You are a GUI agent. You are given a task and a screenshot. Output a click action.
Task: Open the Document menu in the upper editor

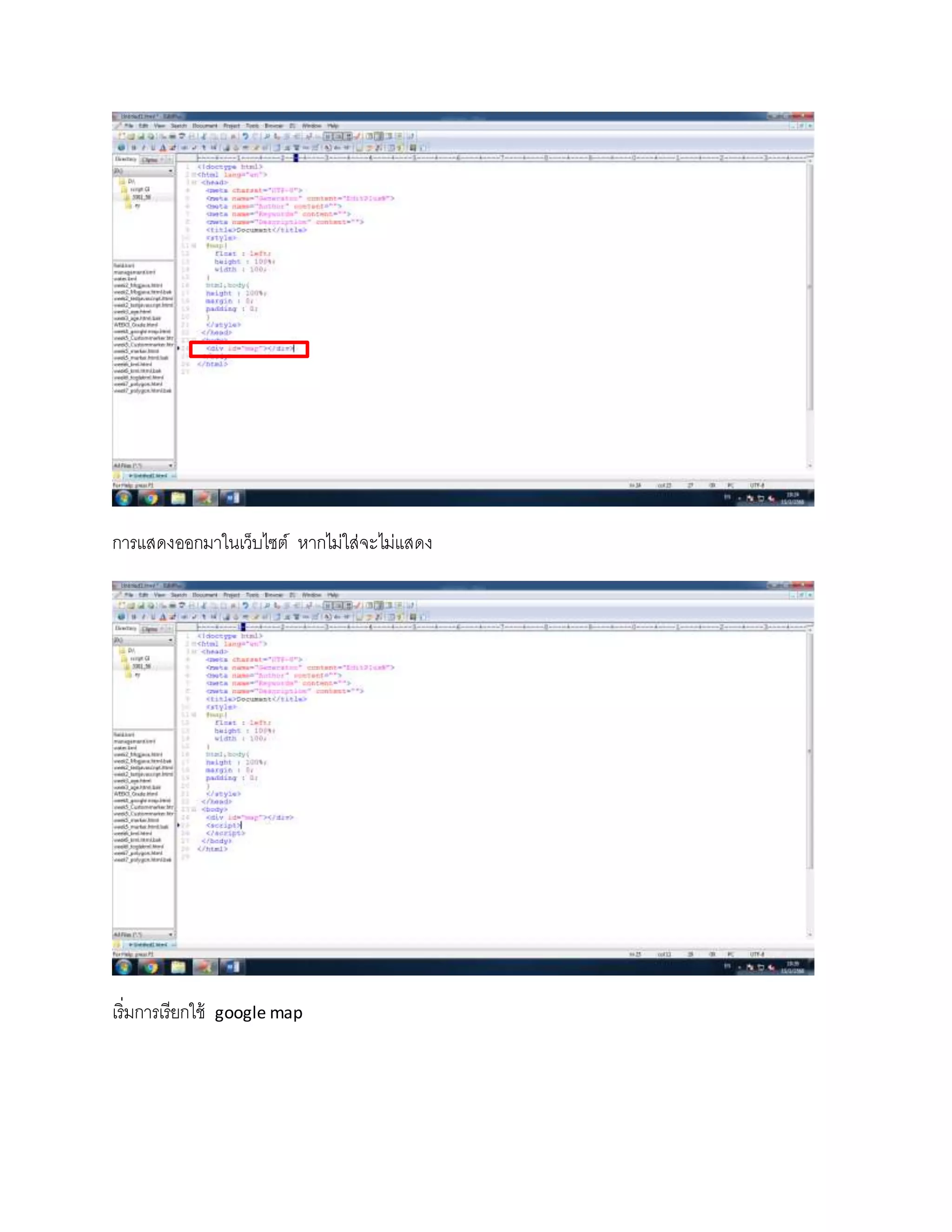click(x=204, y=126)
